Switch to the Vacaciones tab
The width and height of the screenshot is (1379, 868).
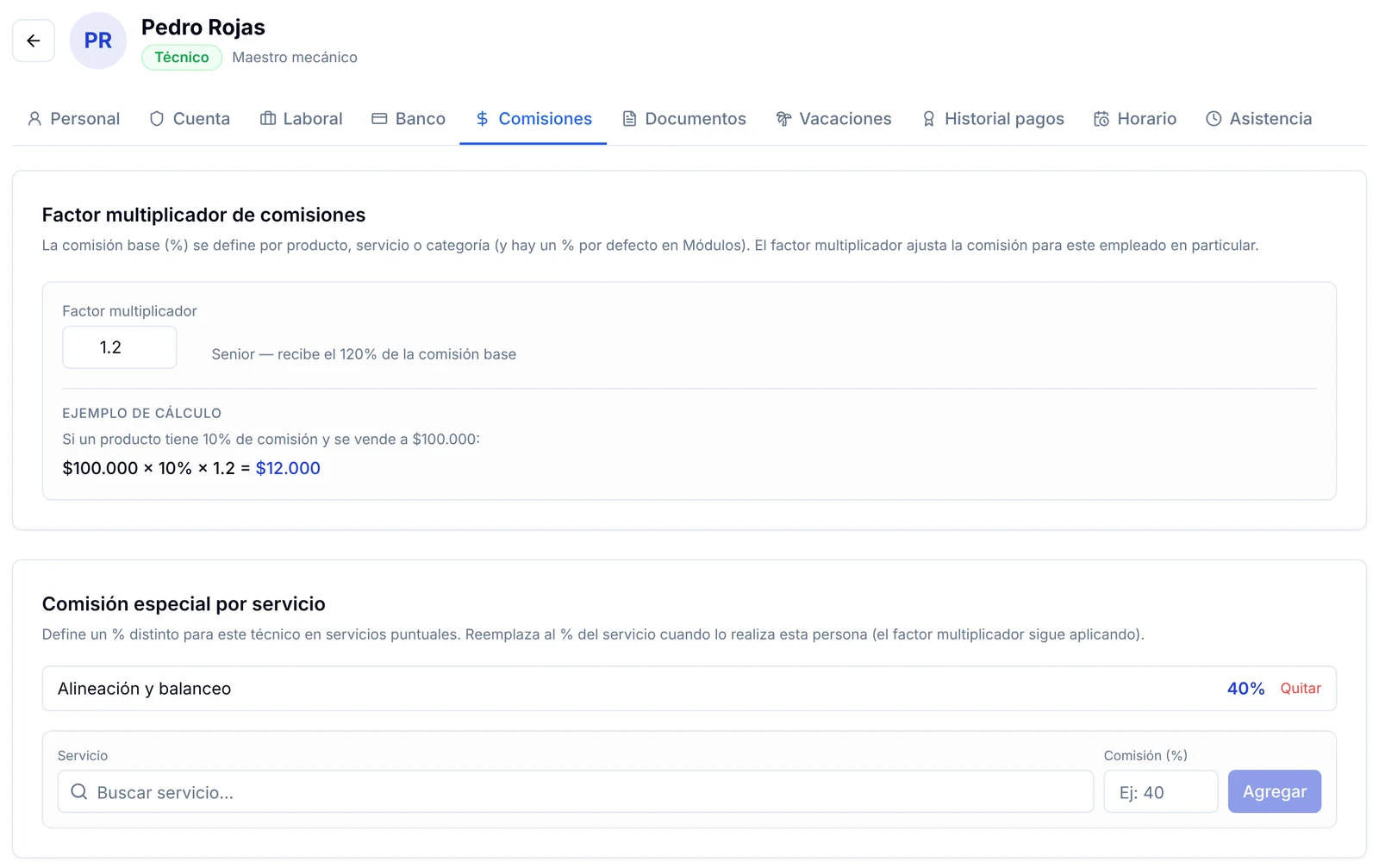833,119
